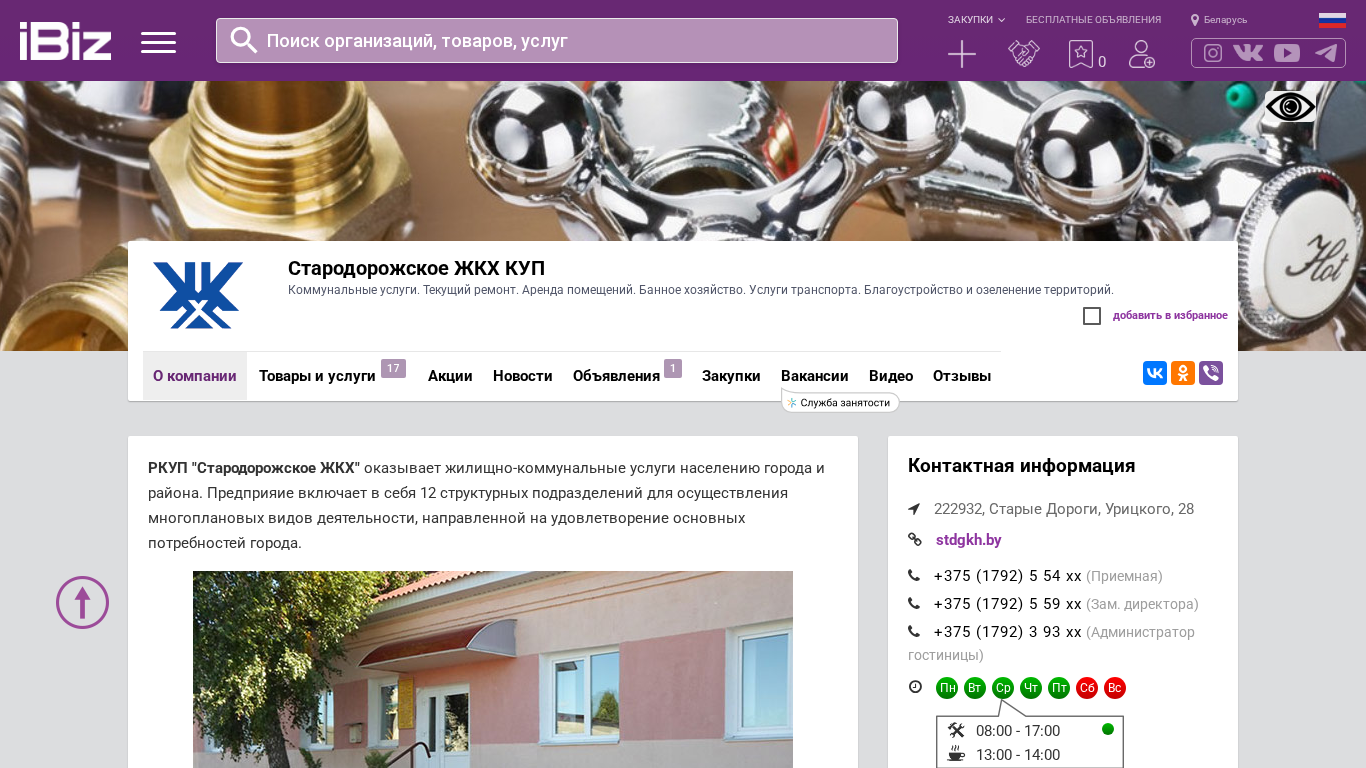The width and height of the screenshot is (1366, 768).
Task: Check the добавить в избранное checkbox
Action: coord(1092,316)
